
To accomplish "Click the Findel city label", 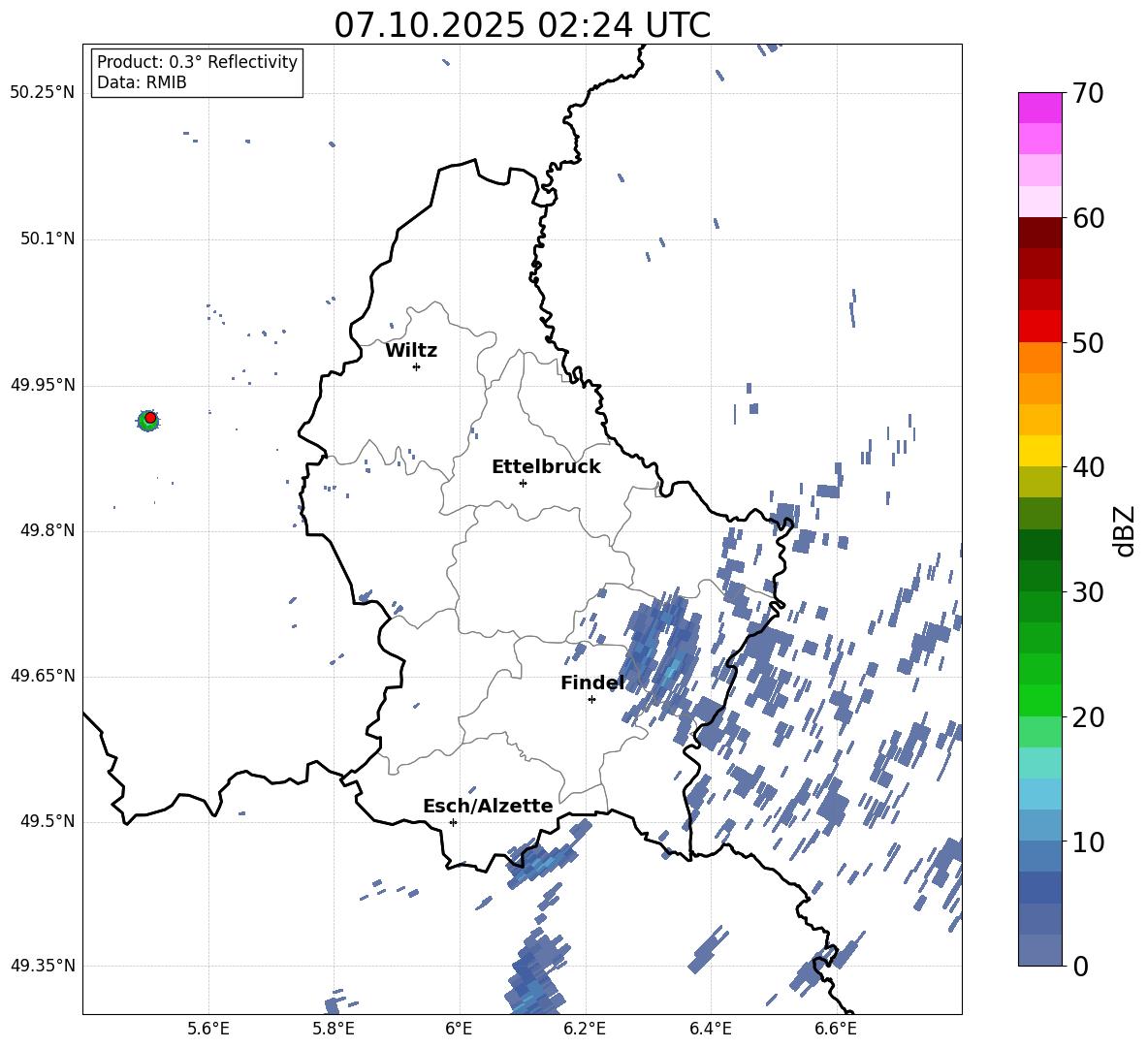I will (592, 683).
